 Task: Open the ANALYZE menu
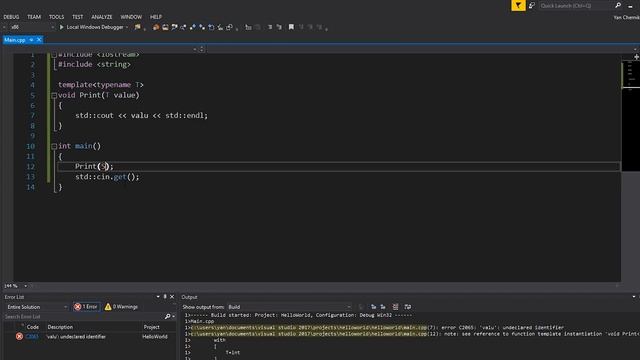pyautogui.click(x=102, y=17)
